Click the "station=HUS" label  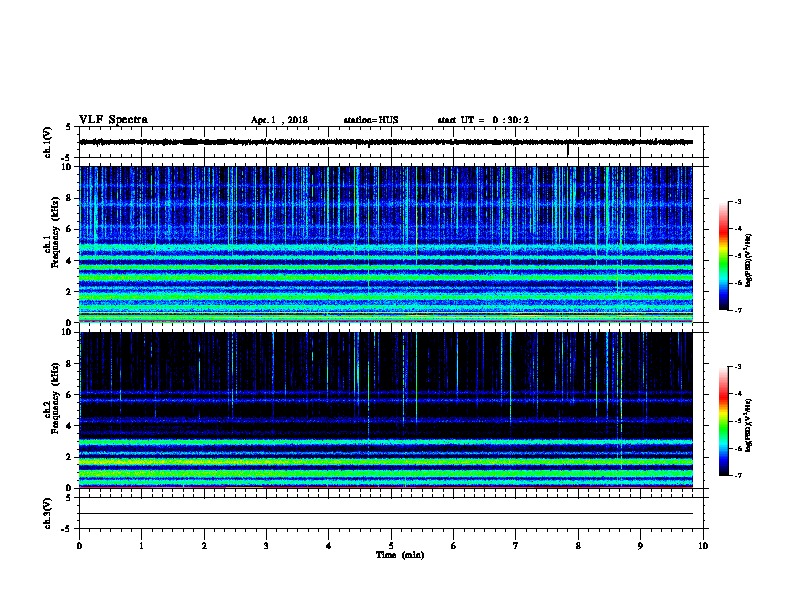pos(371,120)
